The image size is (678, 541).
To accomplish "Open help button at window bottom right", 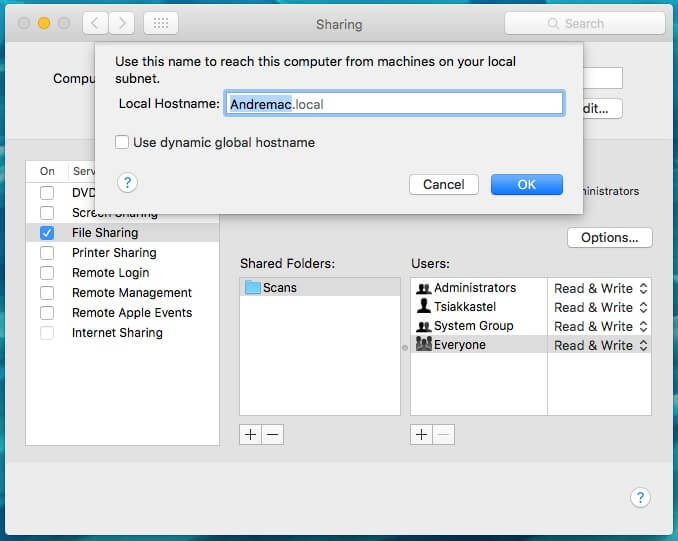I will pos(641,498).
